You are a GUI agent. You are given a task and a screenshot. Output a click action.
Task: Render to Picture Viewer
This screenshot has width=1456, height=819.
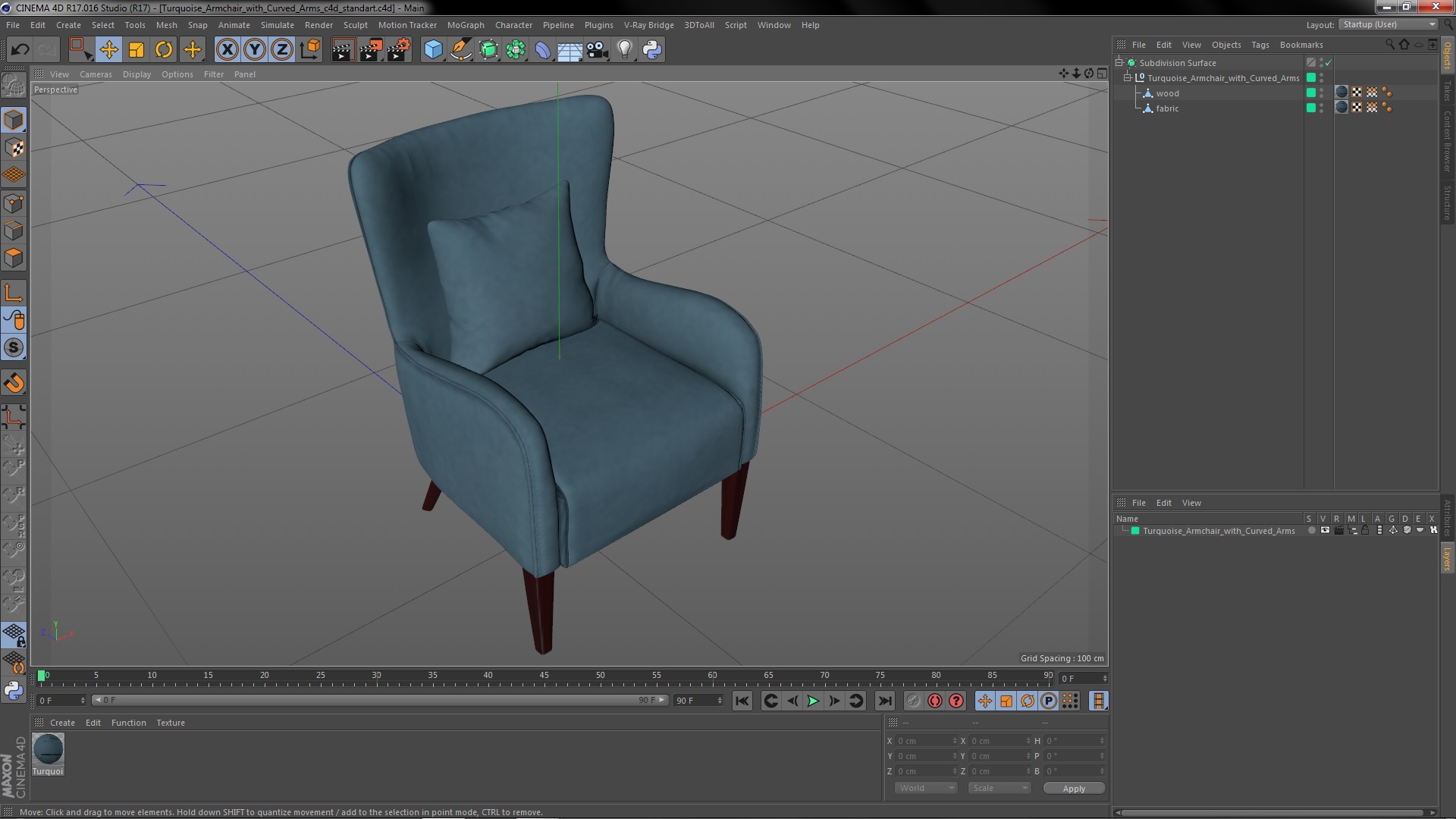(371, 50)
